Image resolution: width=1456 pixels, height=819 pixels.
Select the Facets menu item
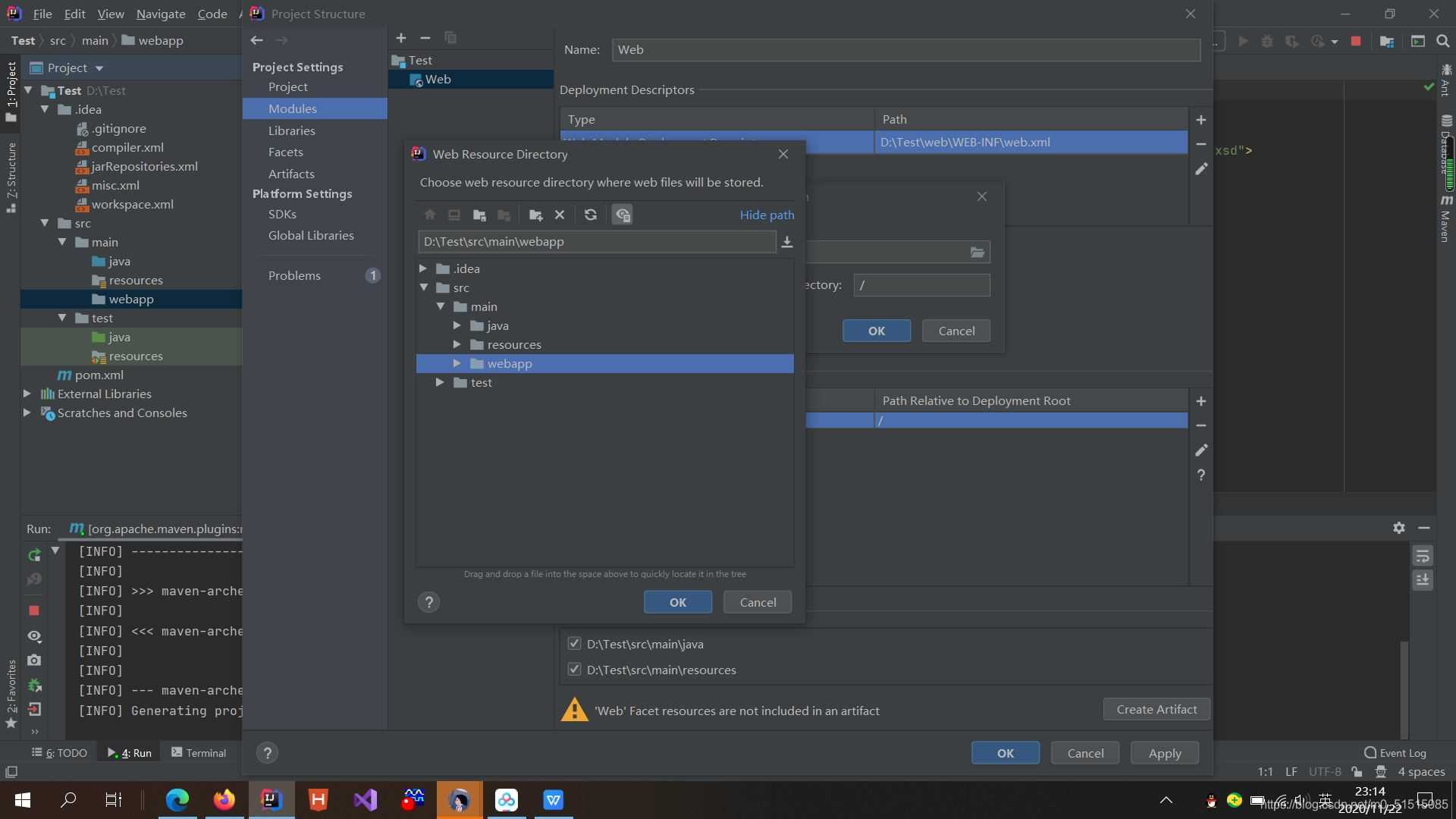tap(286, 151)
